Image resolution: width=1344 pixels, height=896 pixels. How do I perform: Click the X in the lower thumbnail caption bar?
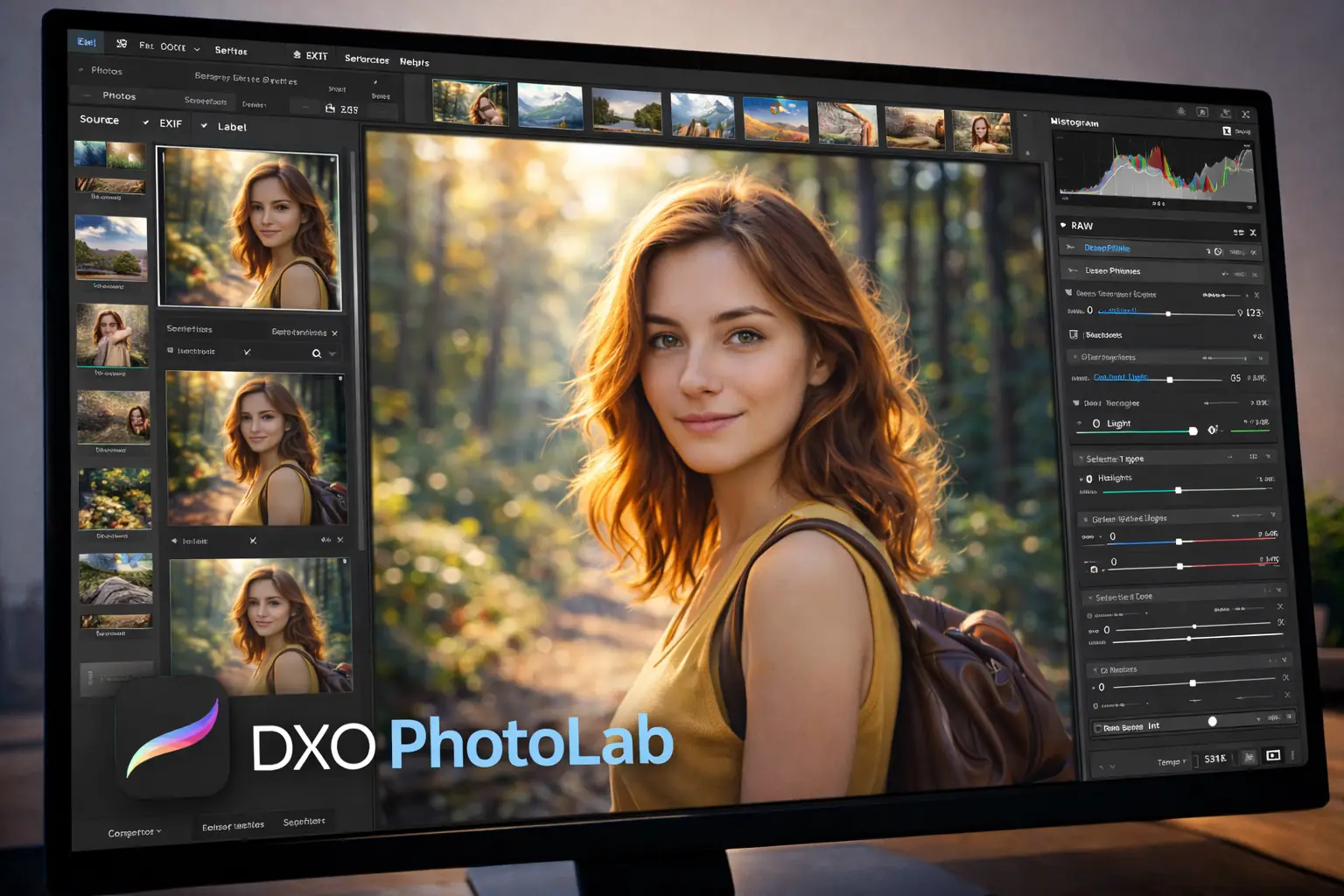(253, 541)
